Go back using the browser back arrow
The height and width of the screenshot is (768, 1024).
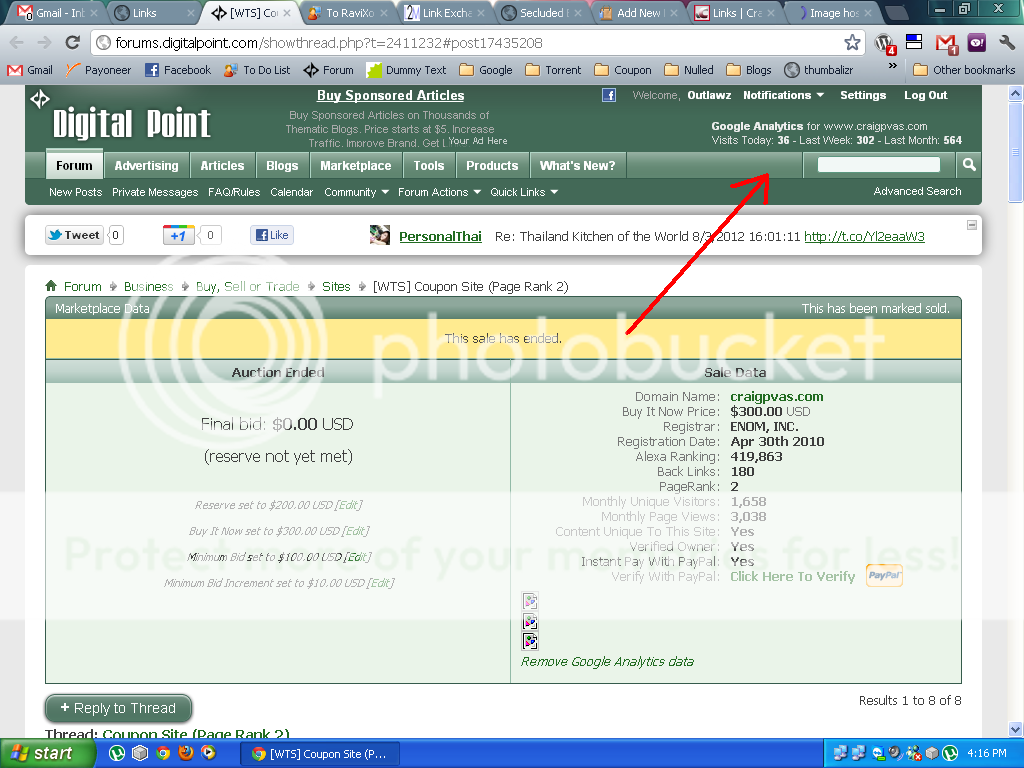(x=17, y=43)
